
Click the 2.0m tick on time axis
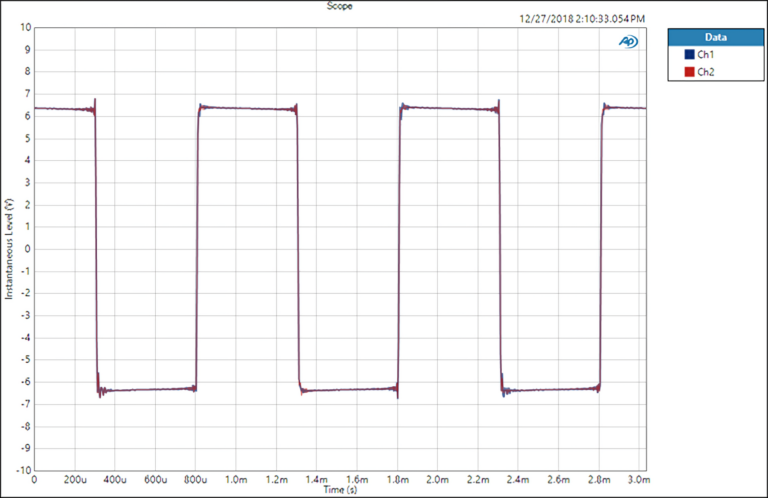(x=437, y=479)
